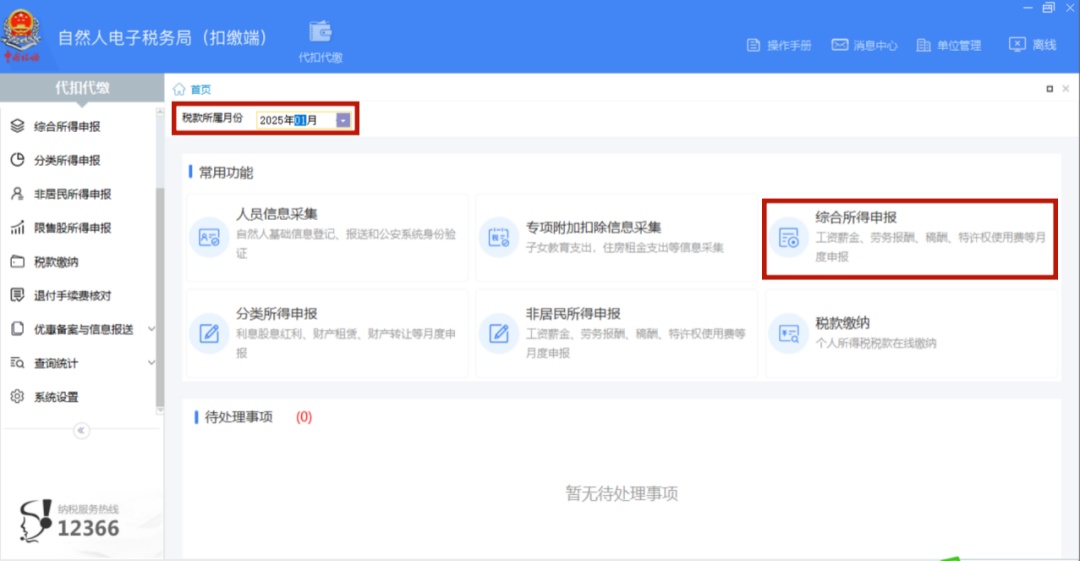The image size is (1080, 561).
Task: Open the 代扣代缴 wallet icon in header
Action: tap(320, 32)
